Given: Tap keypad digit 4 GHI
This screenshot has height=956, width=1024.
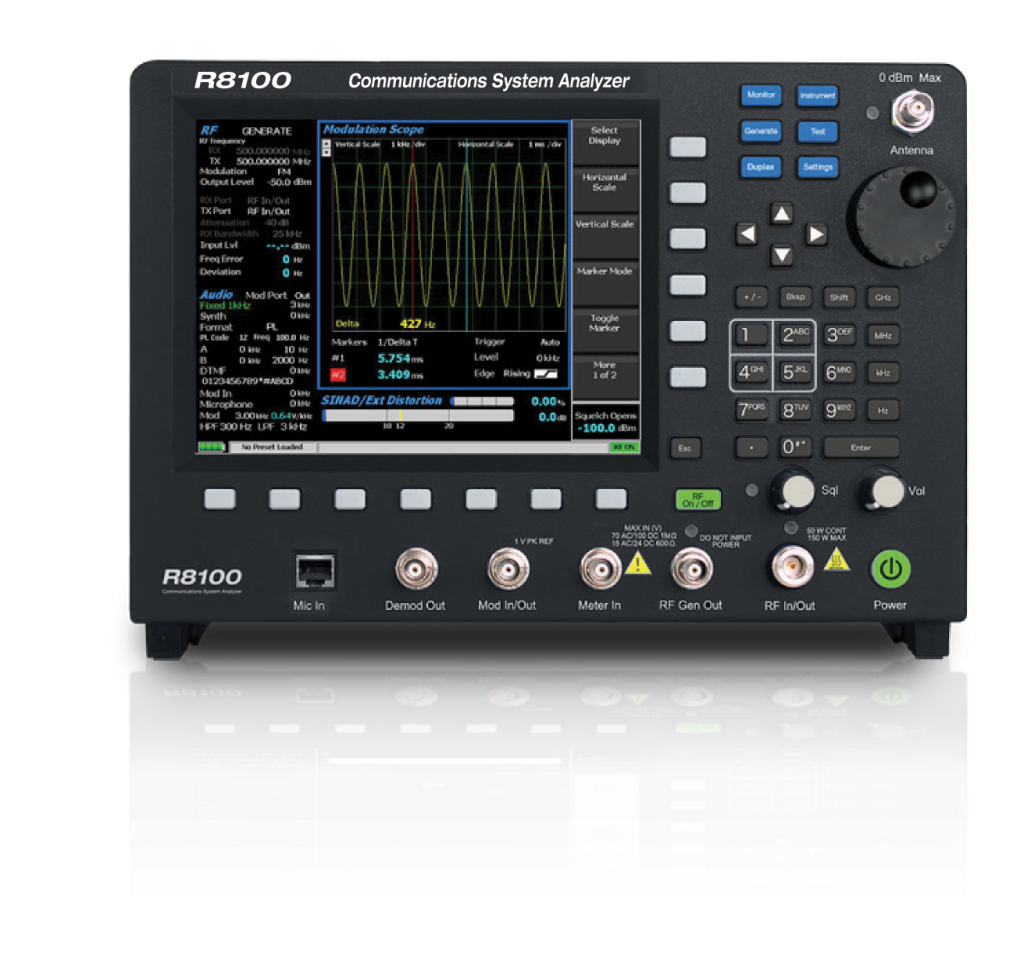Looking at the screenshot, I should [751, 373].
